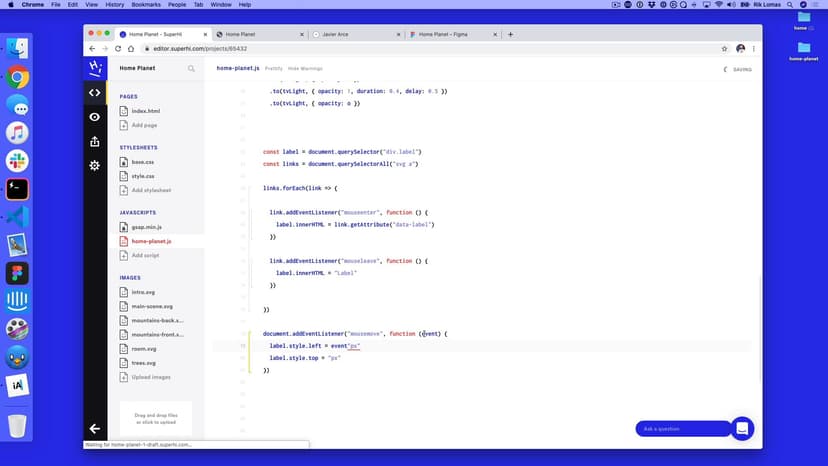The height and width of the screenshot is (466, 828).
Task: Toggle Hide Warnings in editor header
Action: pyautogui.click(x=305, y=69)
